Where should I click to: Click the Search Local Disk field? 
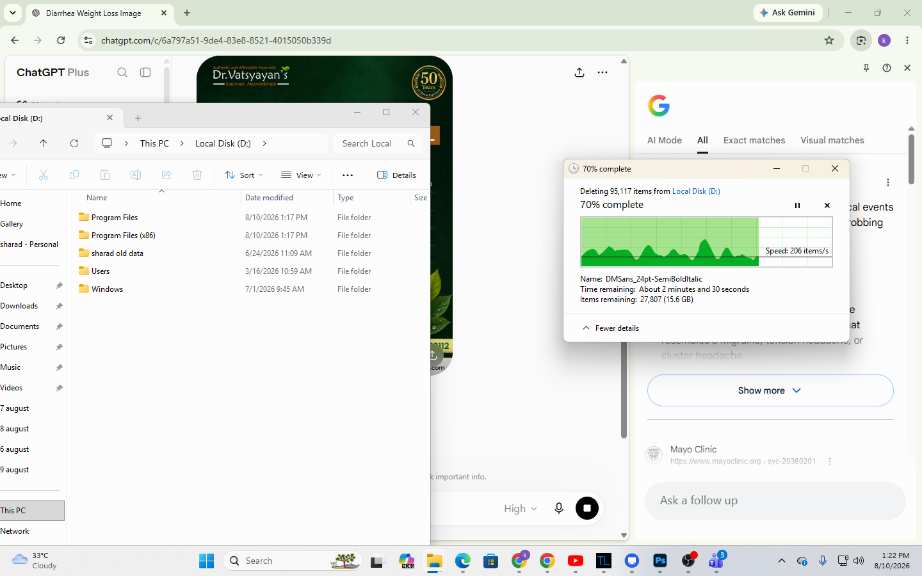[x=378, y=143]
